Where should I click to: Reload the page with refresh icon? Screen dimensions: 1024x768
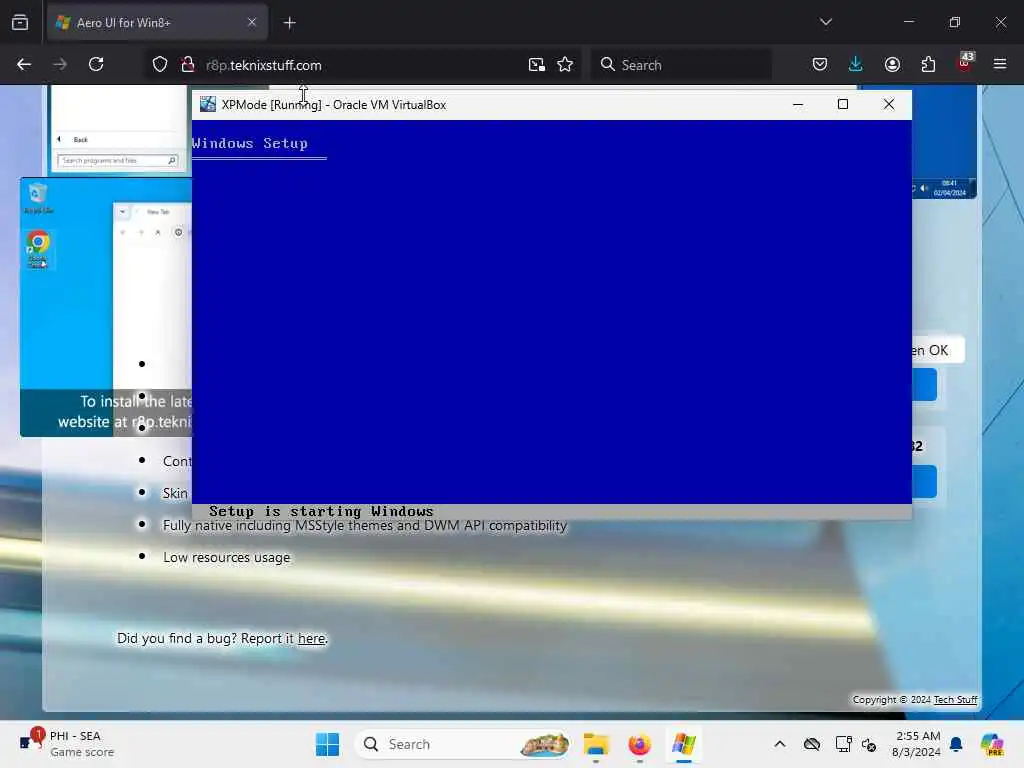point(96,64)
